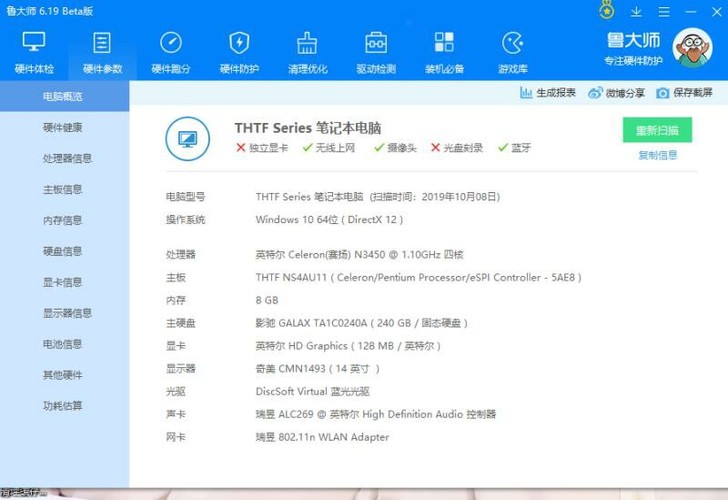The height and width of the screenshot is (500, 728).
Task: Click the Windows 10 64位 operating system value
Action: pyautogui.click(x=329, y=220)
